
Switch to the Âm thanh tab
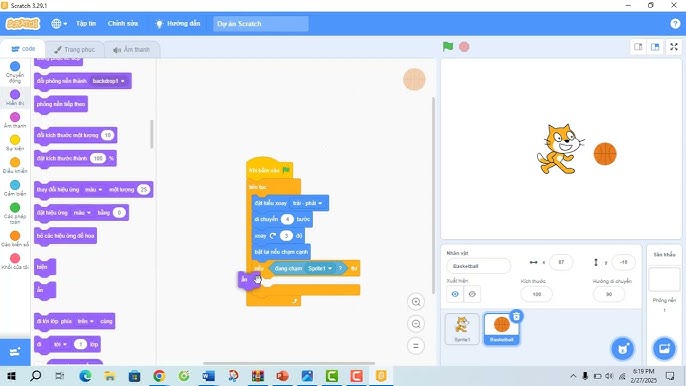[x=131, y=49]
